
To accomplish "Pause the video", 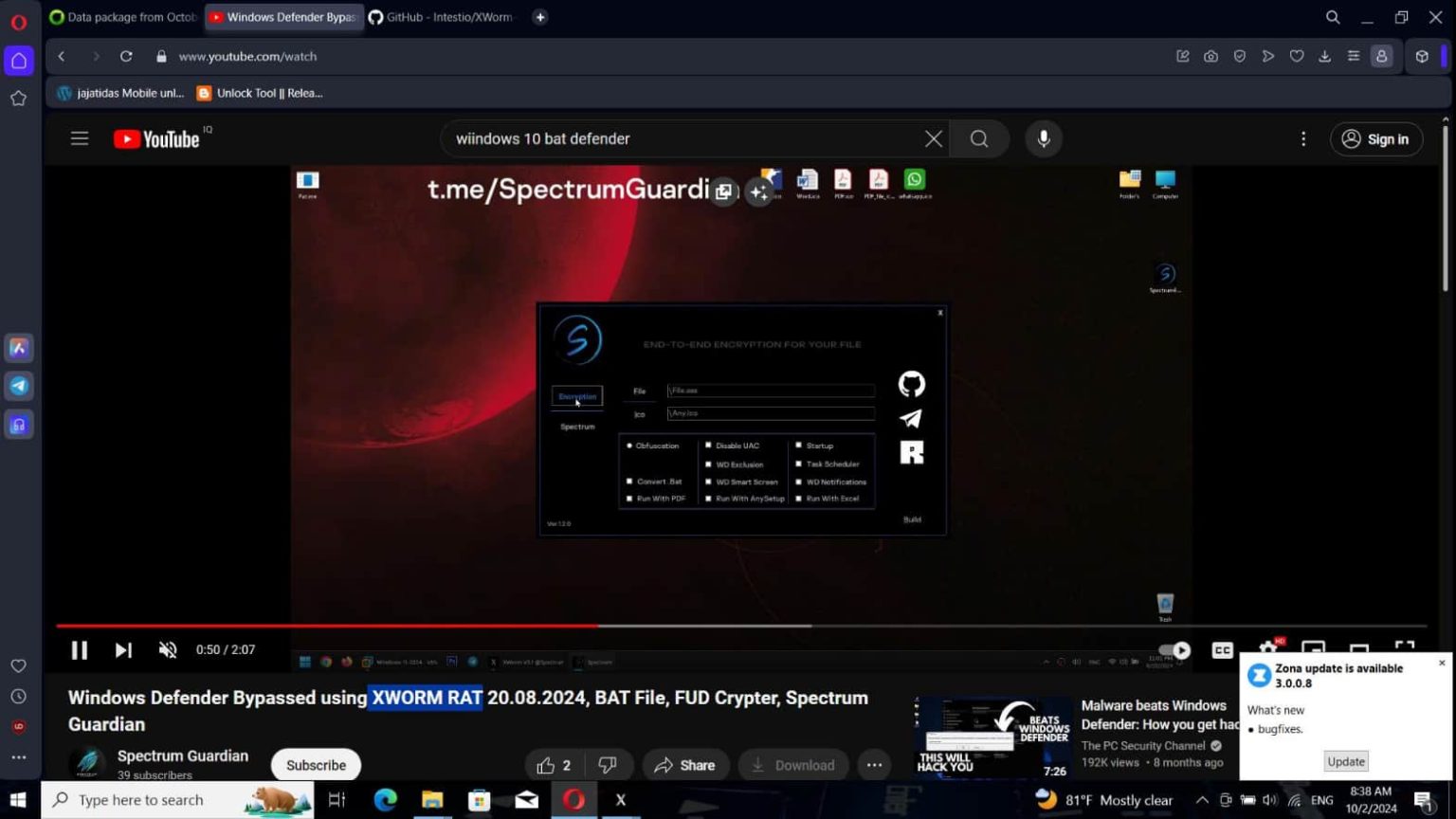I will 80,650.
